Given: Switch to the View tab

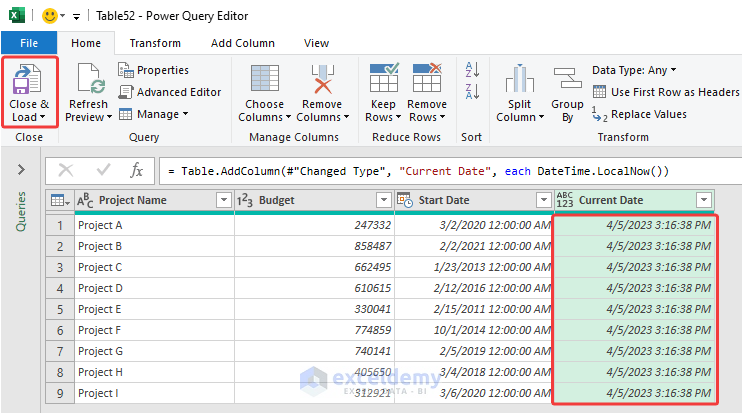Looking at the screenshot, I should click(x=316, y=43).
